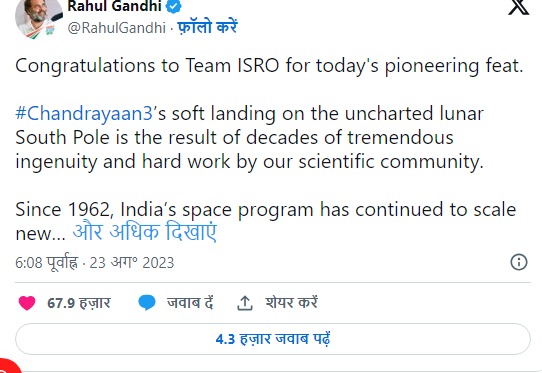This screenshot has width=542, height=373.
Task: Click the शेयर करें share label
Action: [x=291, y=303]
